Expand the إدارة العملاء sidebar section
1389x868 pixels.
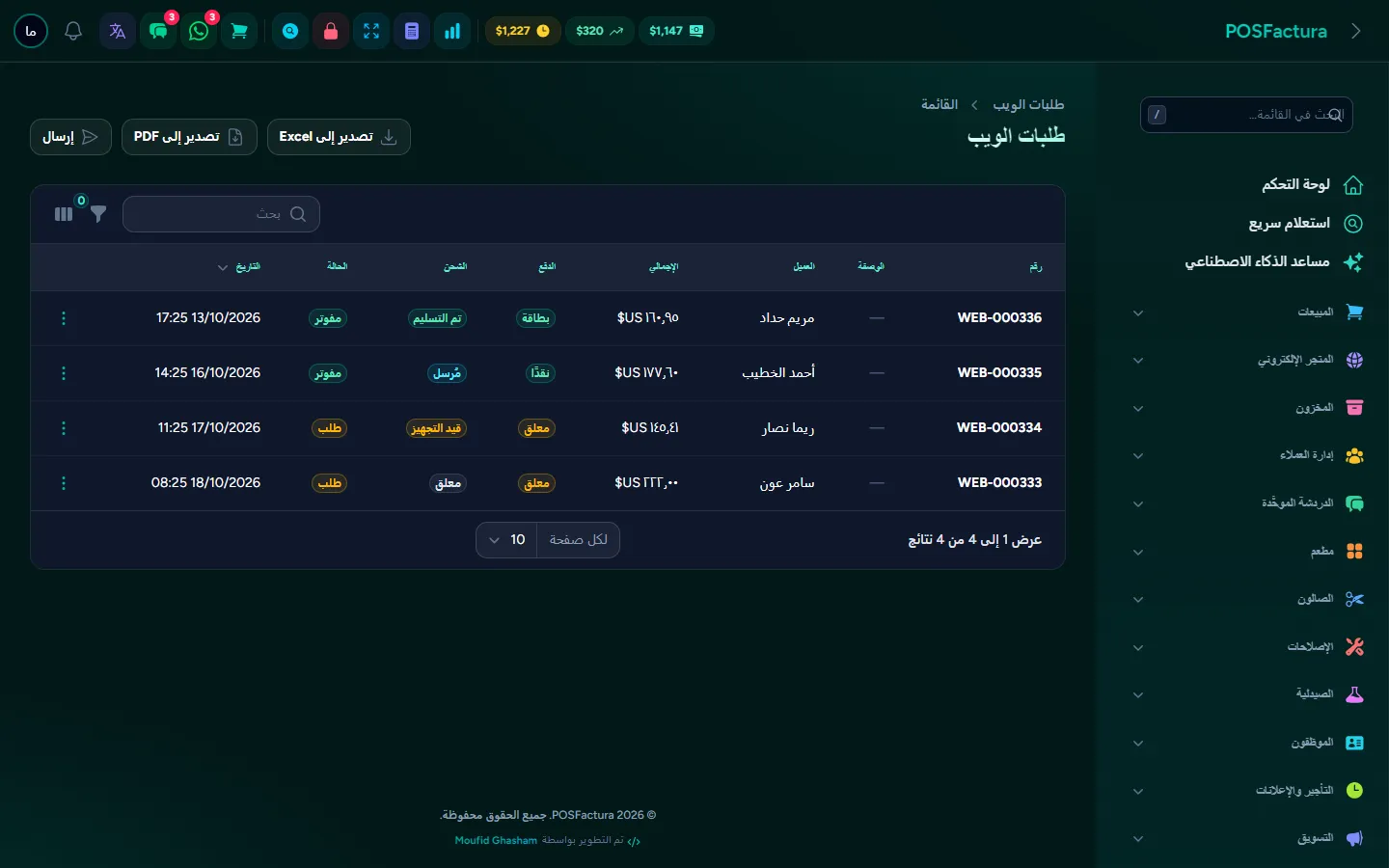(1247, 455)
